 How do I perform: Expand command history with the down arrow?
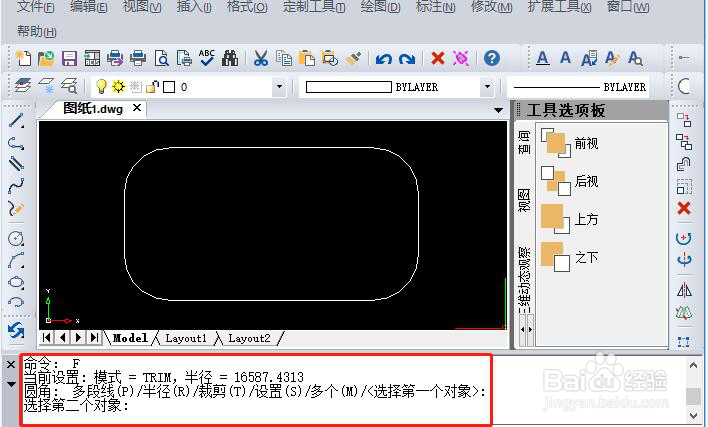(11, 384)
